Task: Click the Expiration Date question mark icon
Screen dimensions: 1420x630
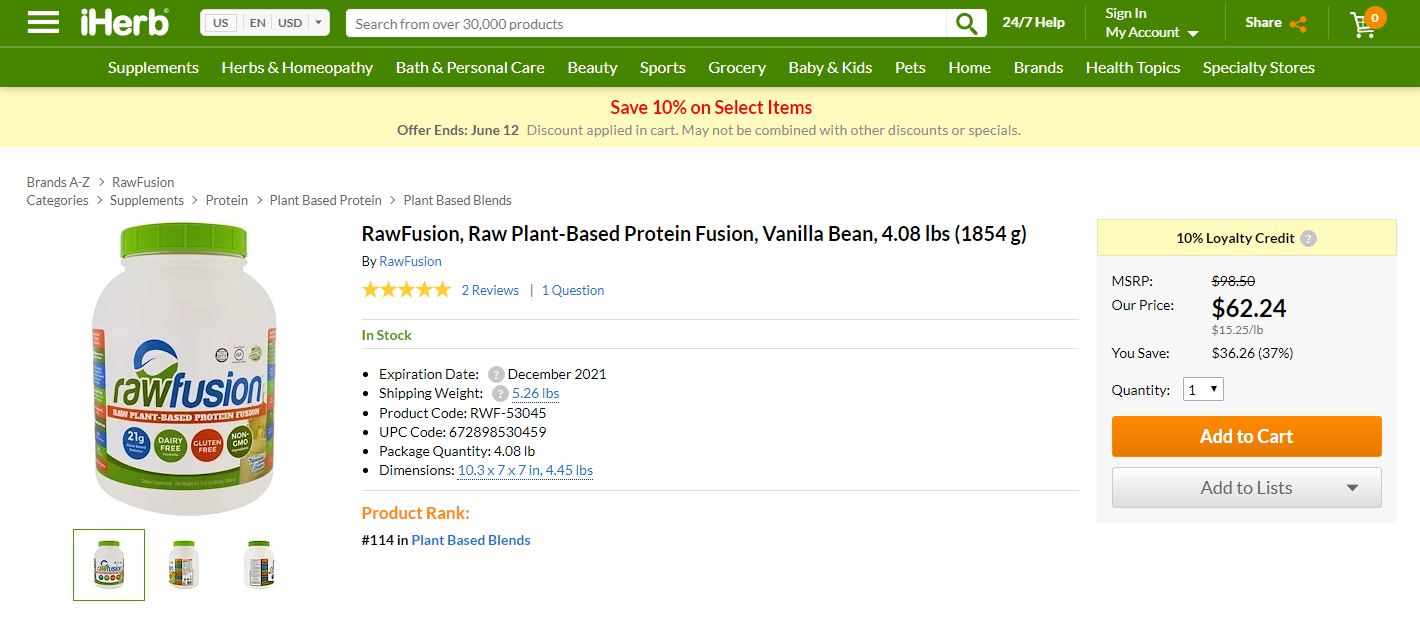Action: 496,374
